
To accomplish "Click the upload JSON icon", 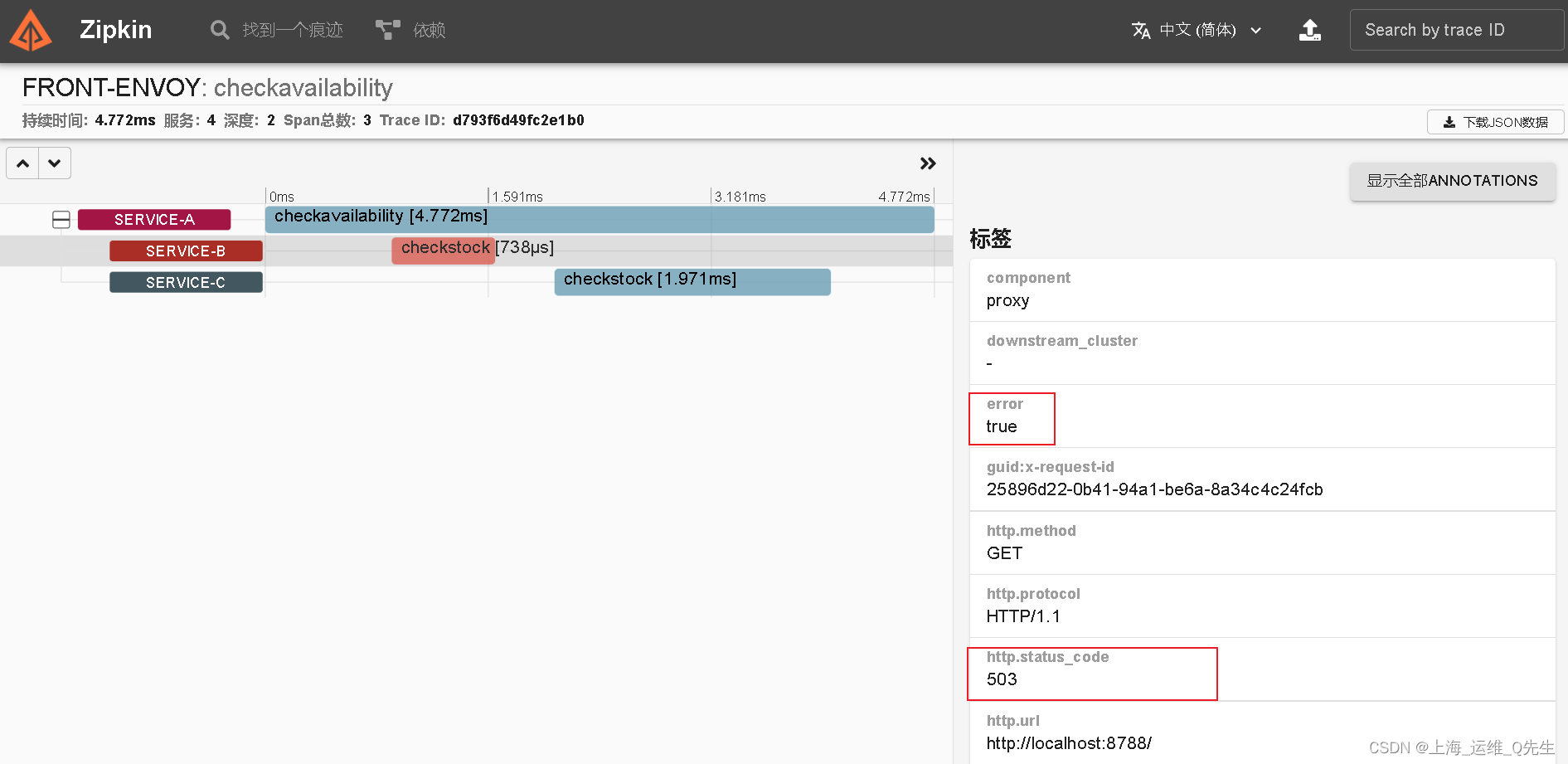I will point(1310,30).
